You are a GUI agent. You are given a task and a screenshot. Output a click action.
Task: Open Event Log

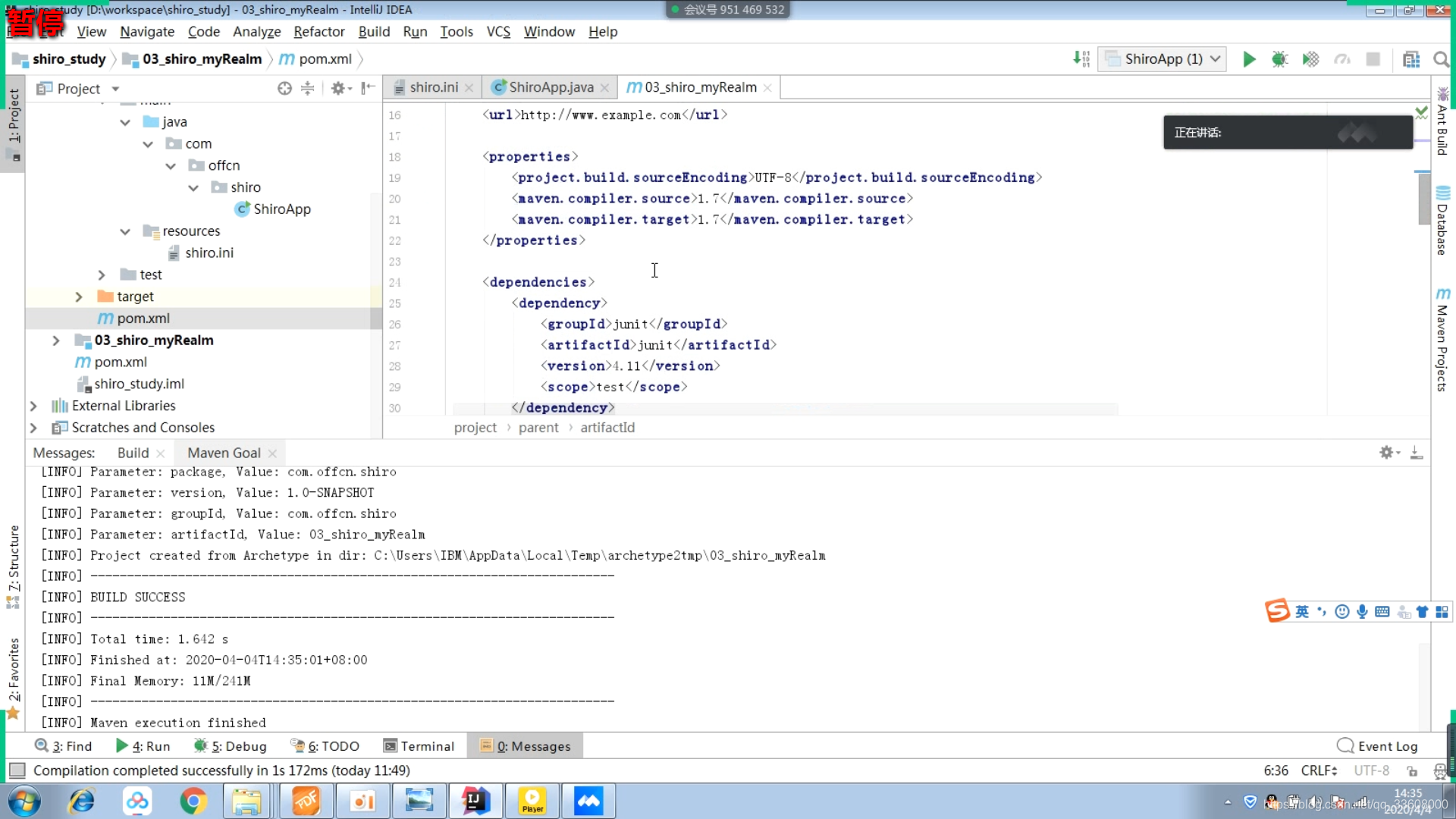point(1377,746)
